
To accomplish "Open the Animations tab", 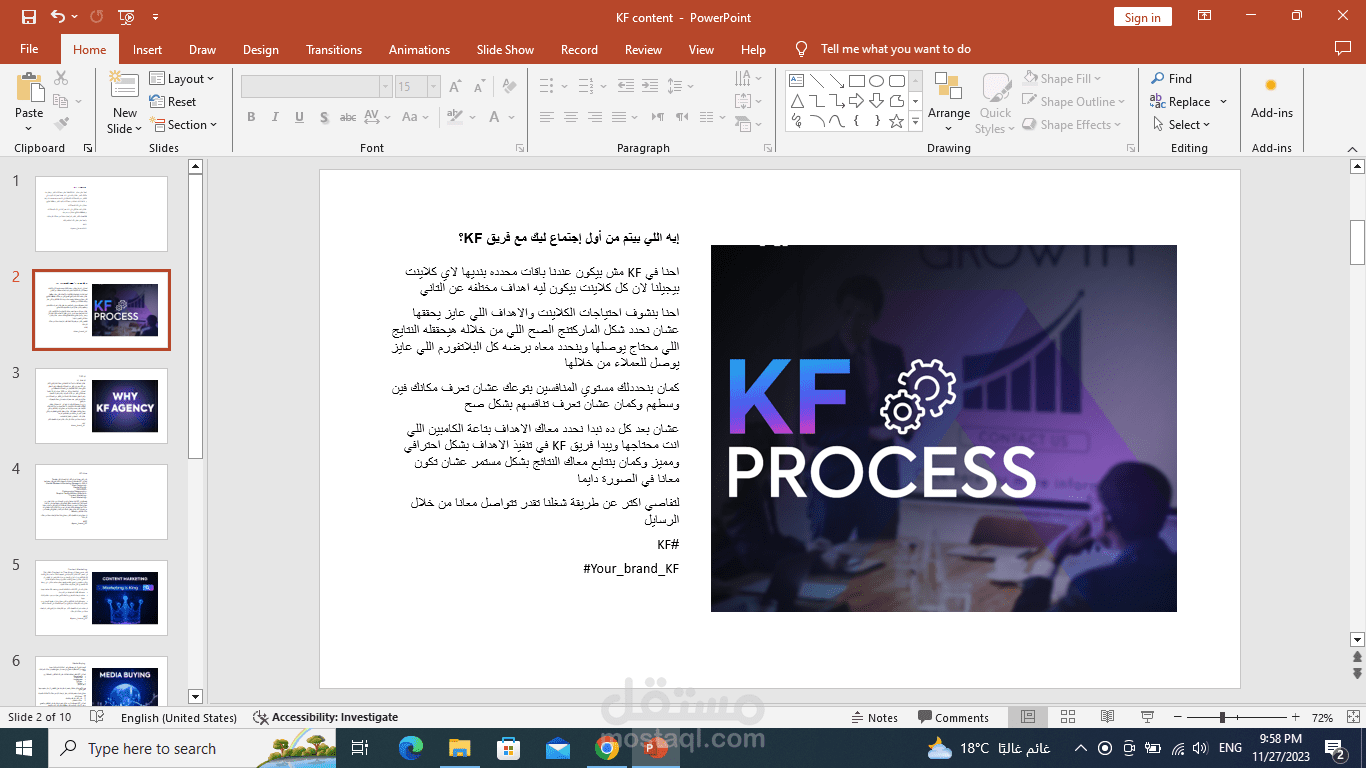I will (x=419, y=49).
